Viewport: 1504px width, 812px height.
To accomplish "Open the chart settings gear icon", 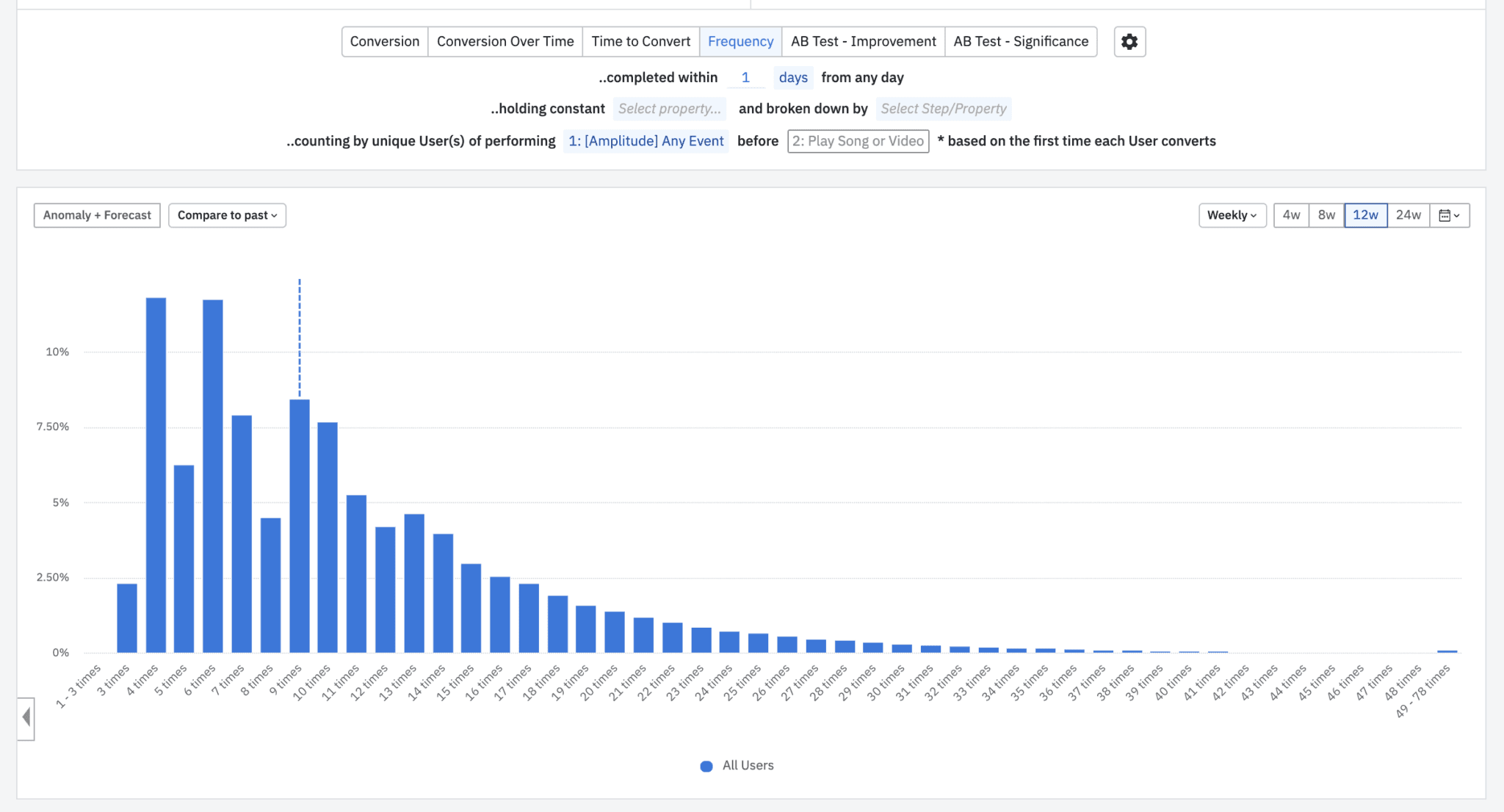I will (1129, 42).
